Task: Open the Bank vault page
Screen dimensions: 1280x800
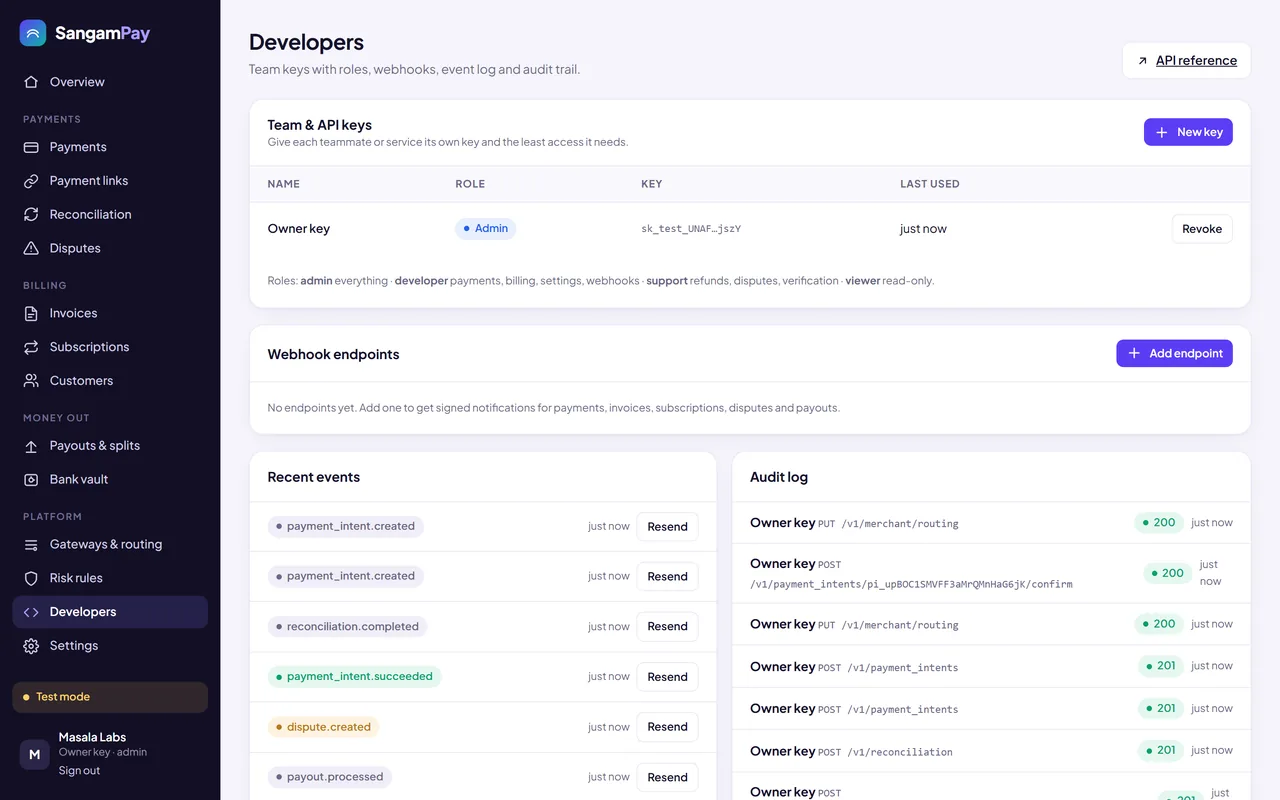Action: tap(110, 479)
